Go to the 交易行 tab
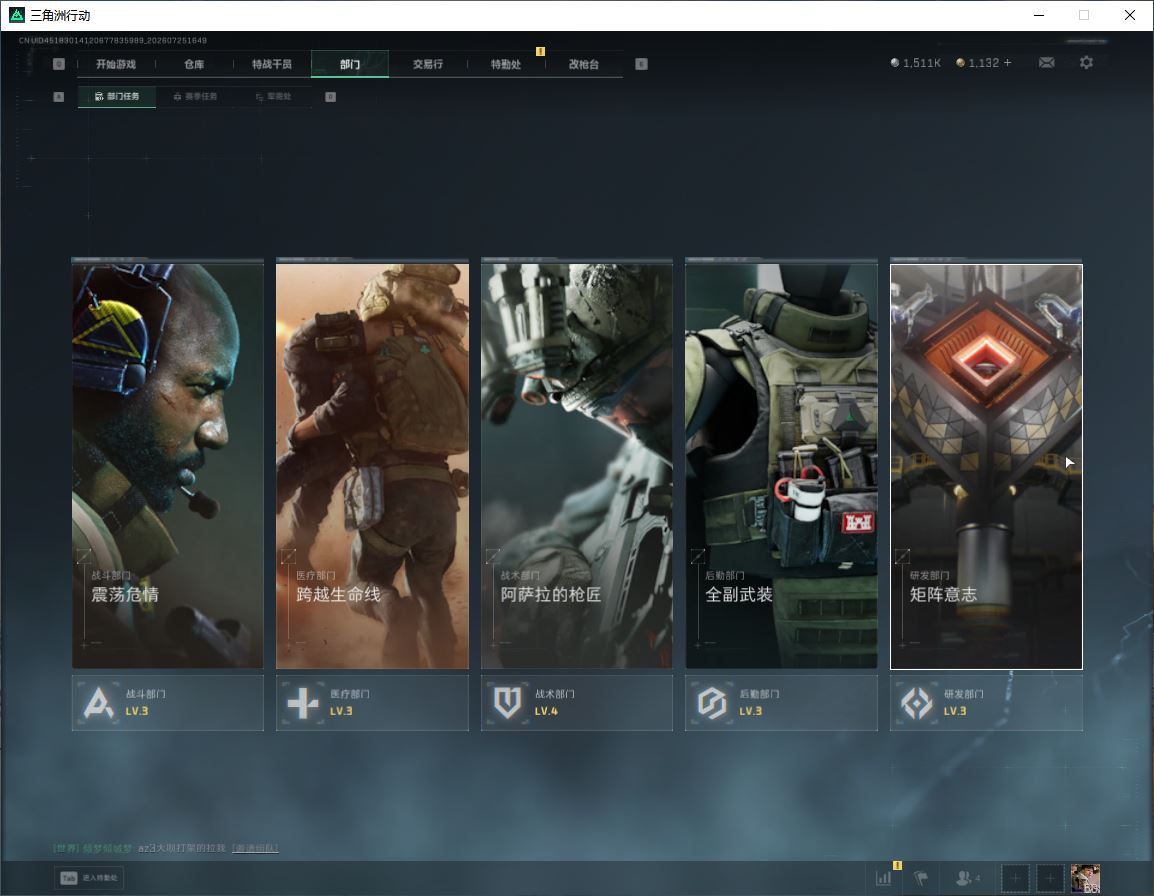This screenshot has height=896, width=1154. click(428, 64)
